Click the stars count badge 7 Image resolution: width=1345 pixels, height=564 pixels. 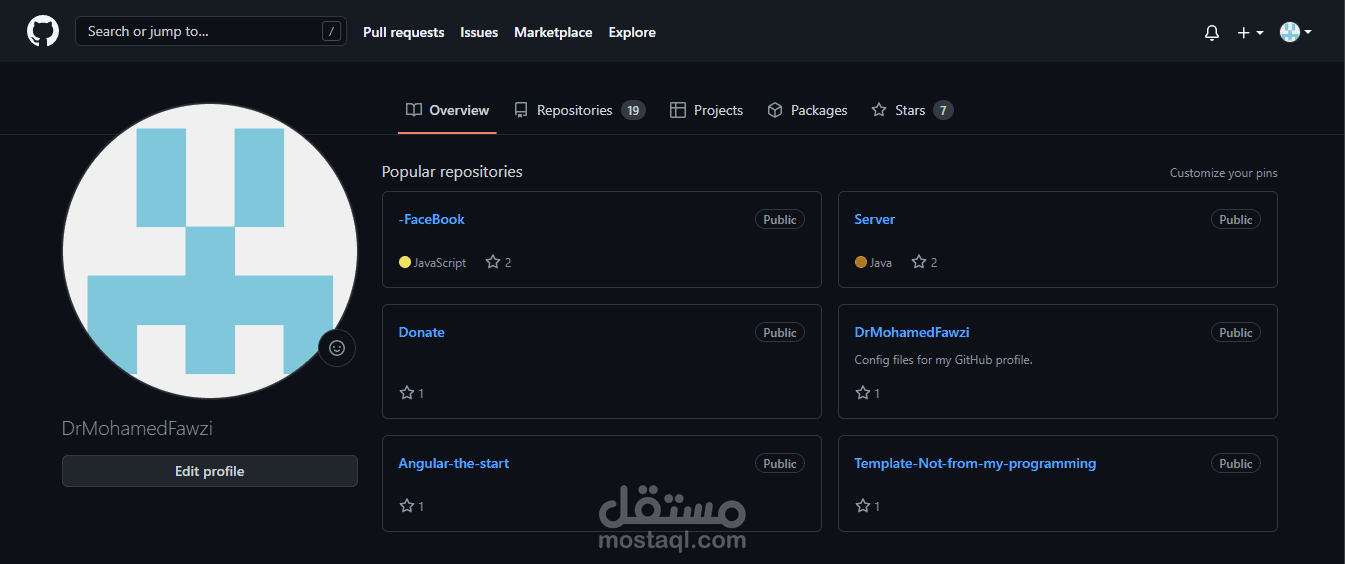click(943, 110)
